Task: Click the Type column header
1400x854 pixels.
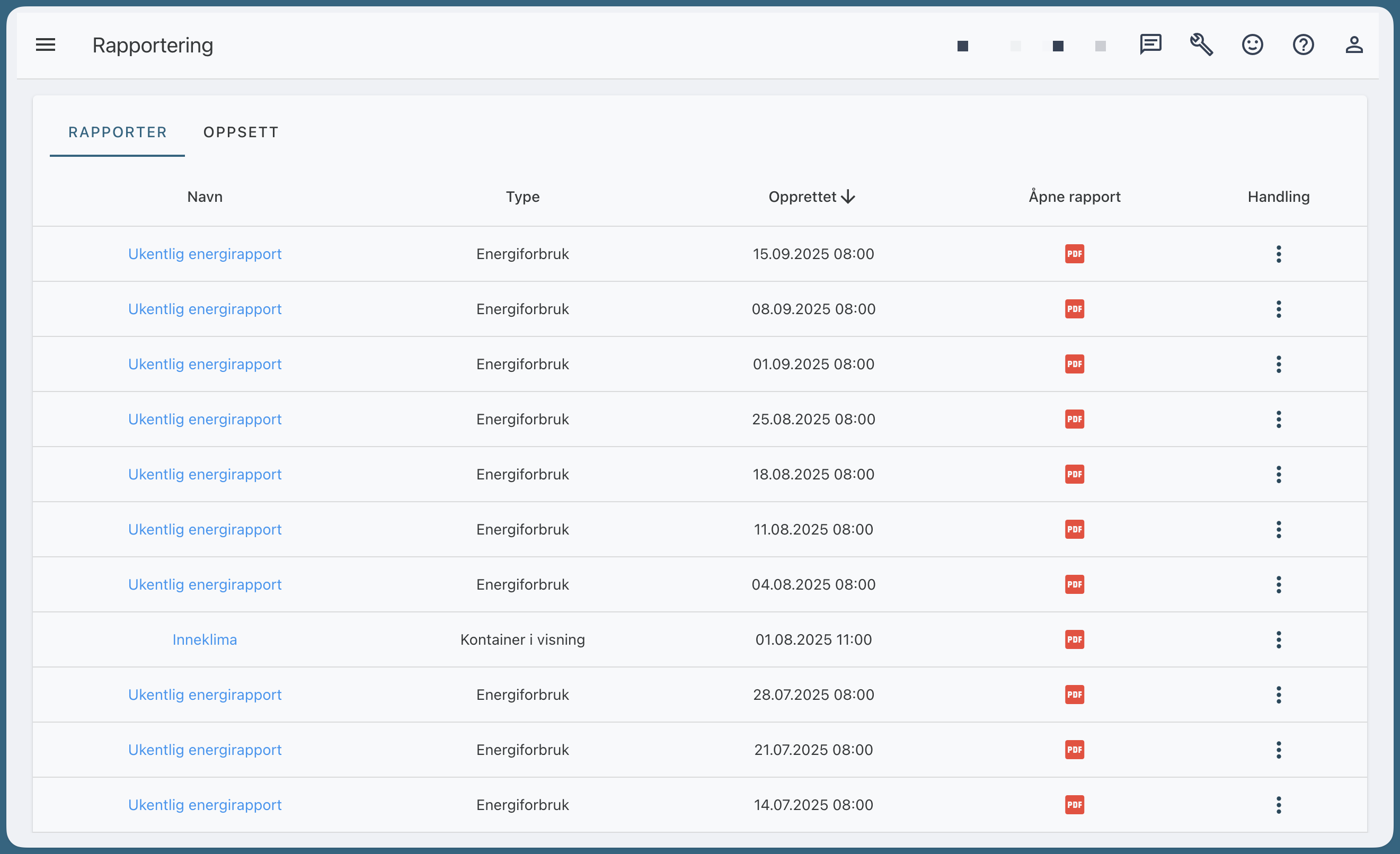Action: pyautogui.click(x=522, y=197)
